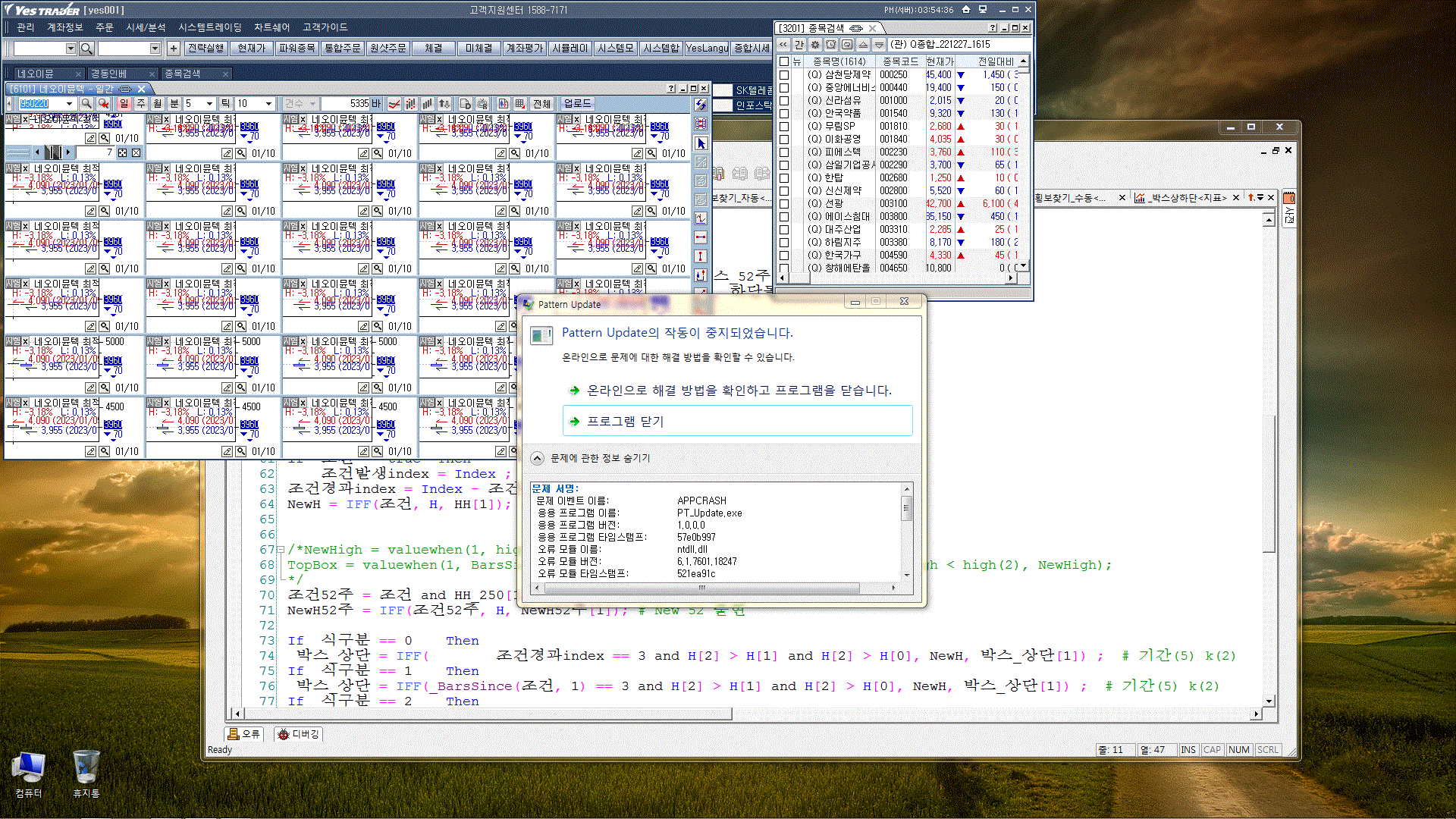1456x819 pixels.
Task: Click the 전략실행 toolbar button
Action: click(206, 49)
